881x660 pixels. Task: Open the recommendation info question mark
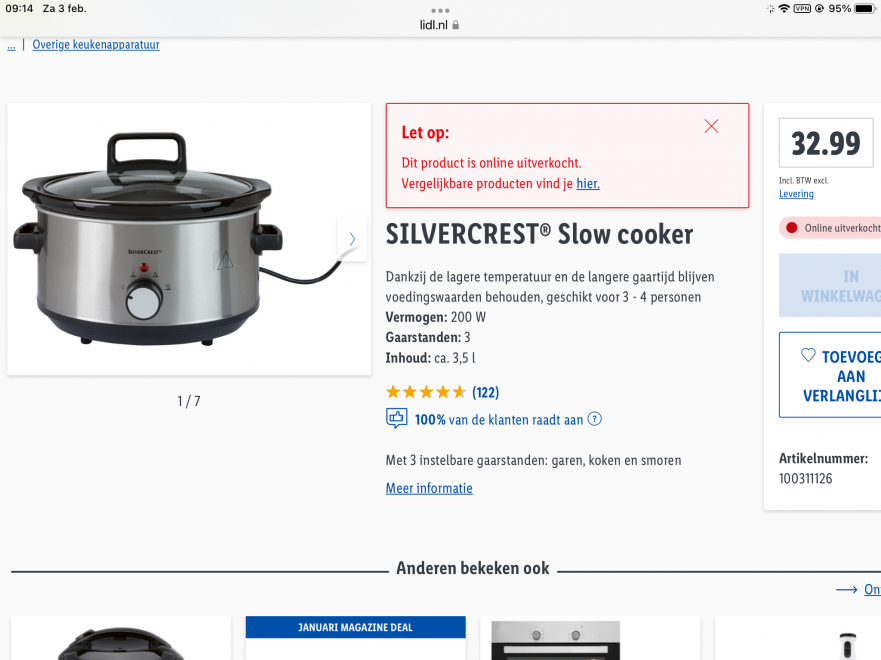click(594, 419)
